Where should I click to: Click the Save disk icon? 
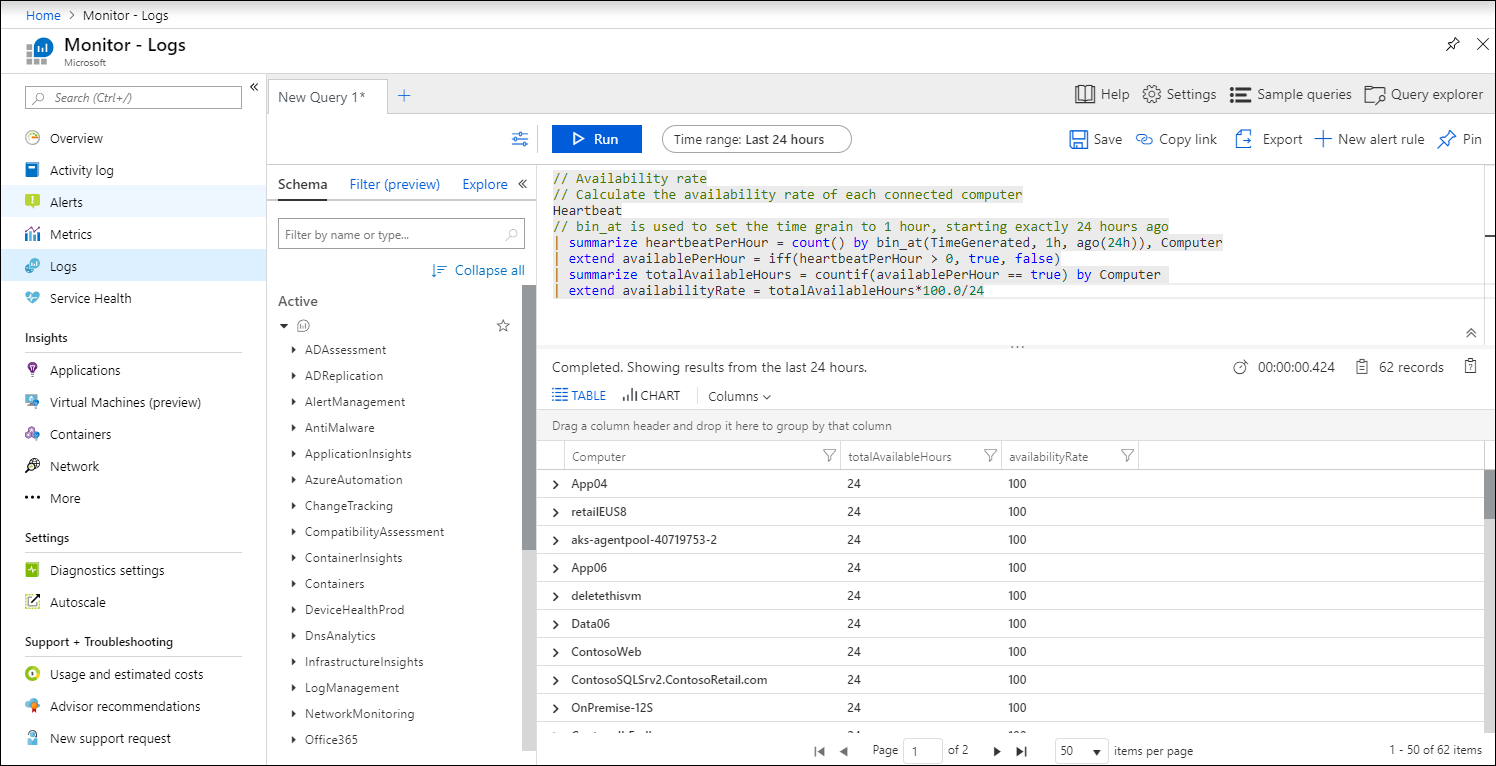click(x=1079, y=139)
